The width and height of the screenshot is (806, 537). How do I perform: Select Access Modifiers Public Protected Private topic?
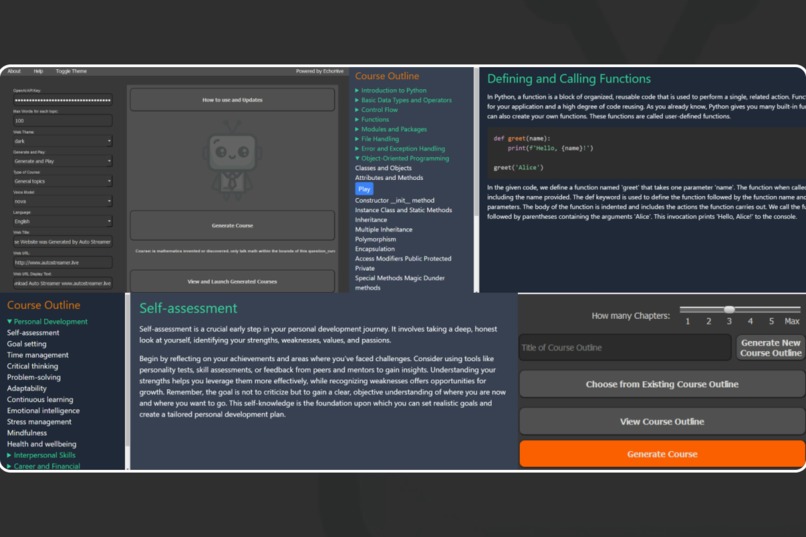[403, 263]
